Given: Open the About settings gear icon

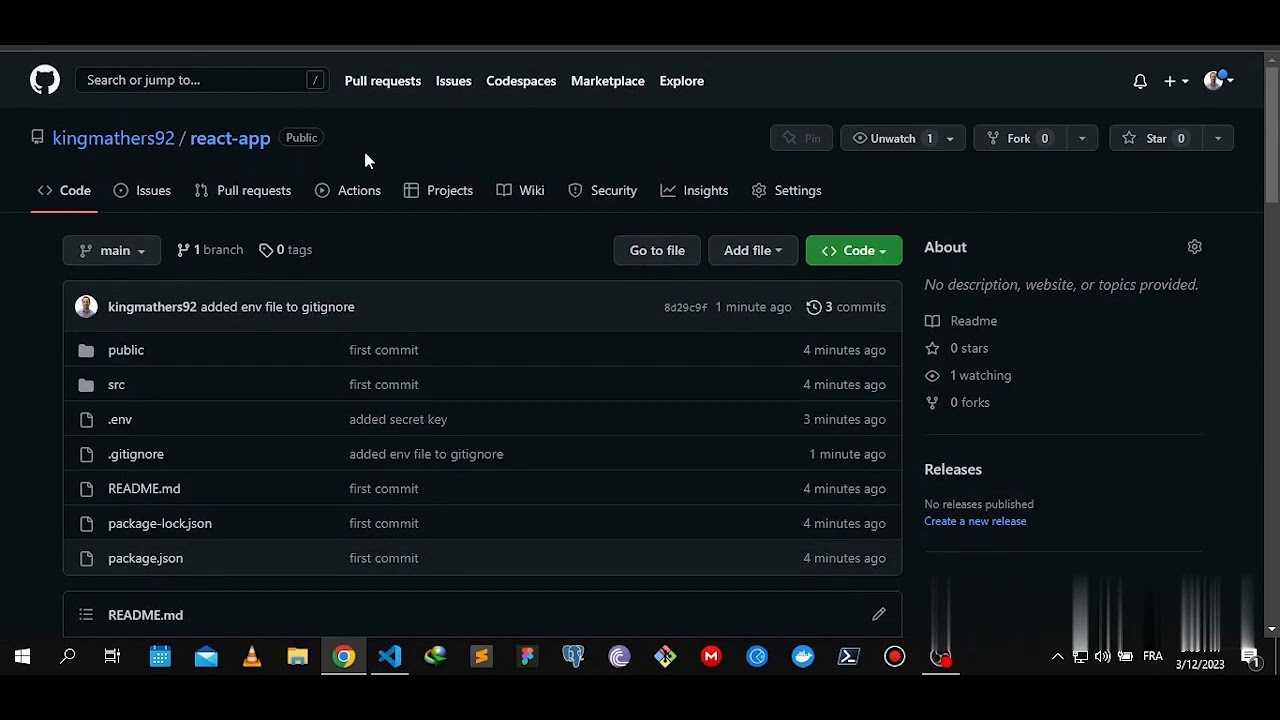Looking at the screenshot, I should pyautogui.click(x=1195, y=247).
